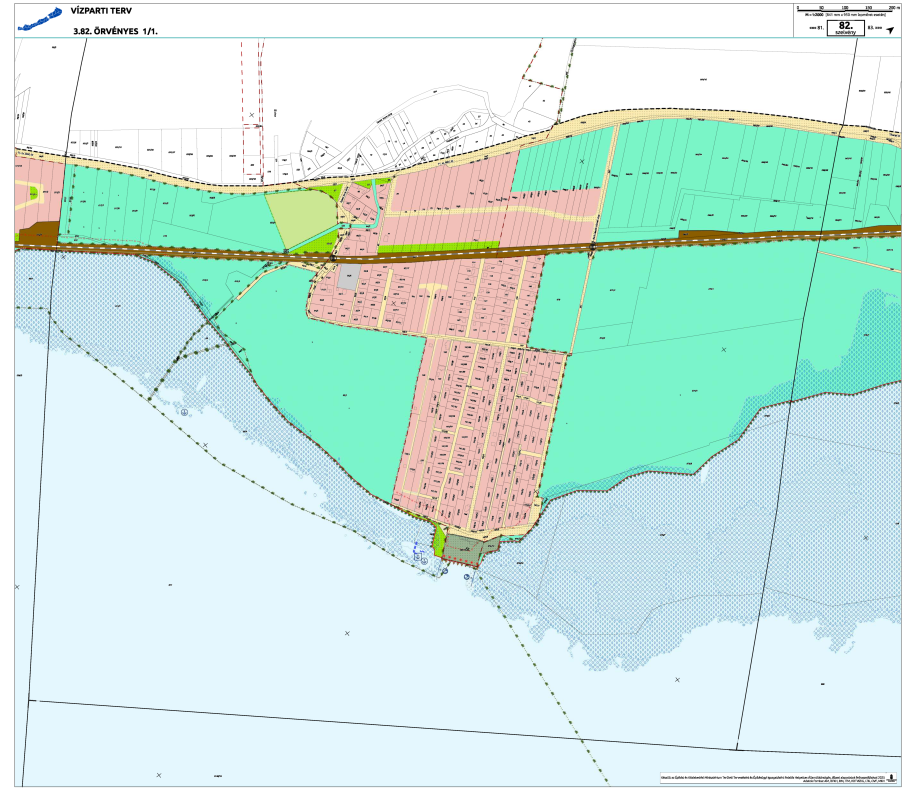Click the circular anchor symbol beside the harbor square

click(x=424, y=562)
